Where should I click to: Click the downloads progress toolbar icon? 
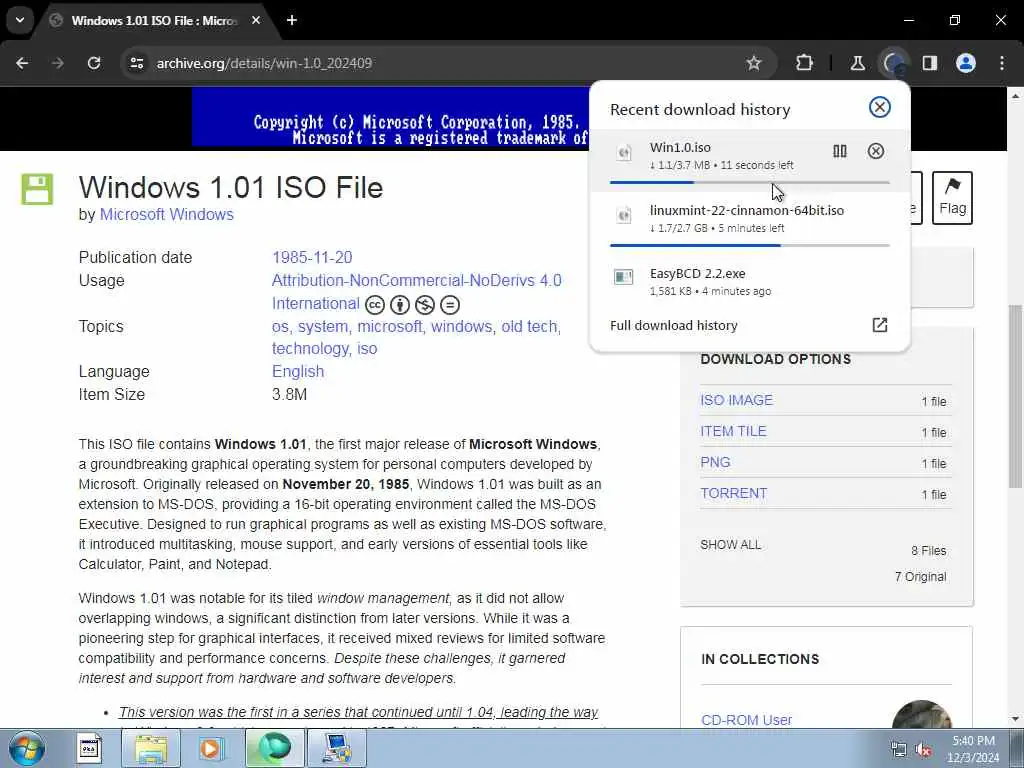(x=893, y=63)
